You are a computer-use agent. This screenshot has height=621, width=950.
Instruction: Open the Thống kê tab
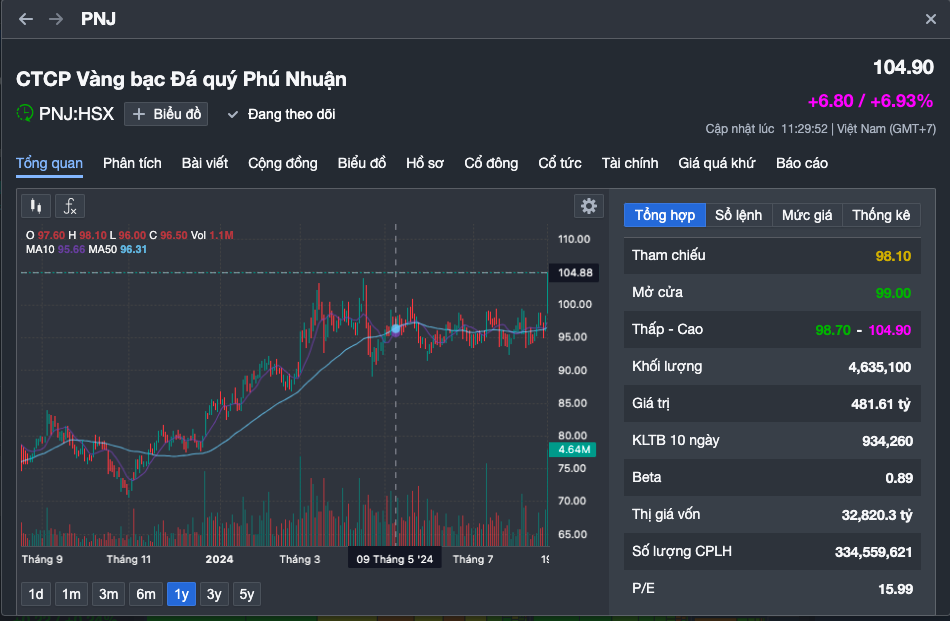tap(881, 215)
